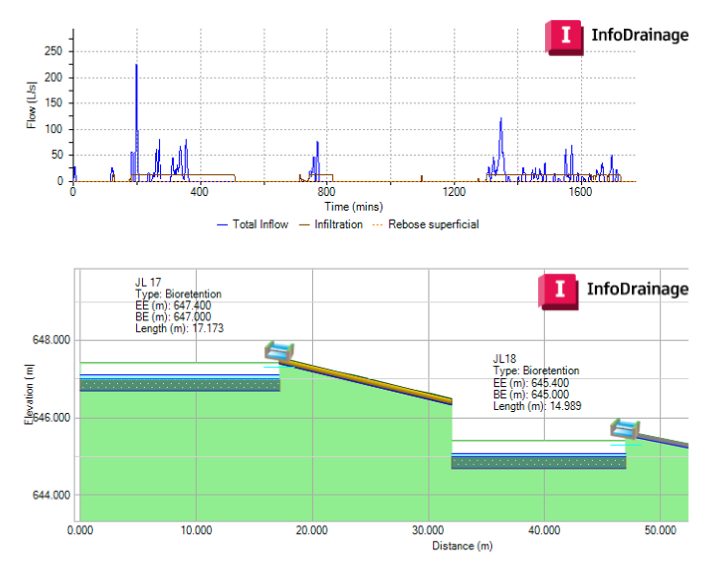Screen dimensions: 721x565
Task: Click the JL18 outlet structure icon
Action: point(624,428)
